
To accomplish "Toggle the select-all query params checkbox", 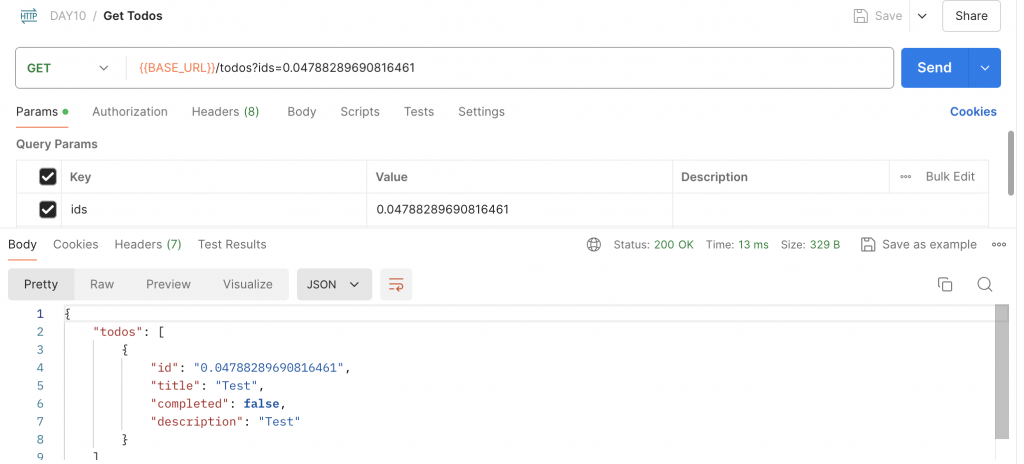I will 48,176.
